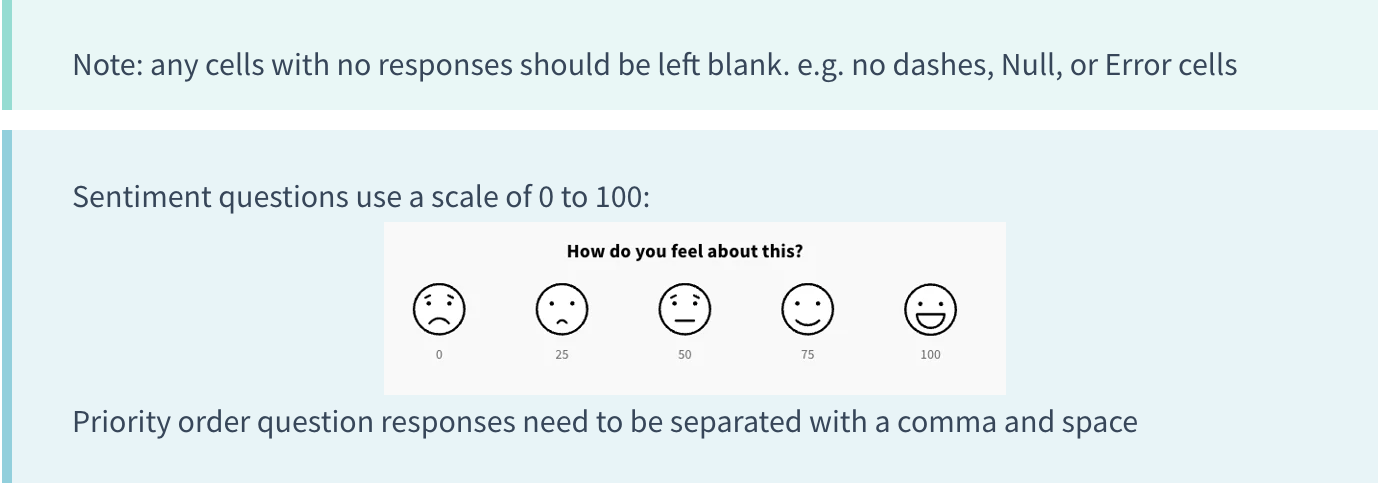Click the word 'Note:' at the top
1382x483 pixels.
107,66
